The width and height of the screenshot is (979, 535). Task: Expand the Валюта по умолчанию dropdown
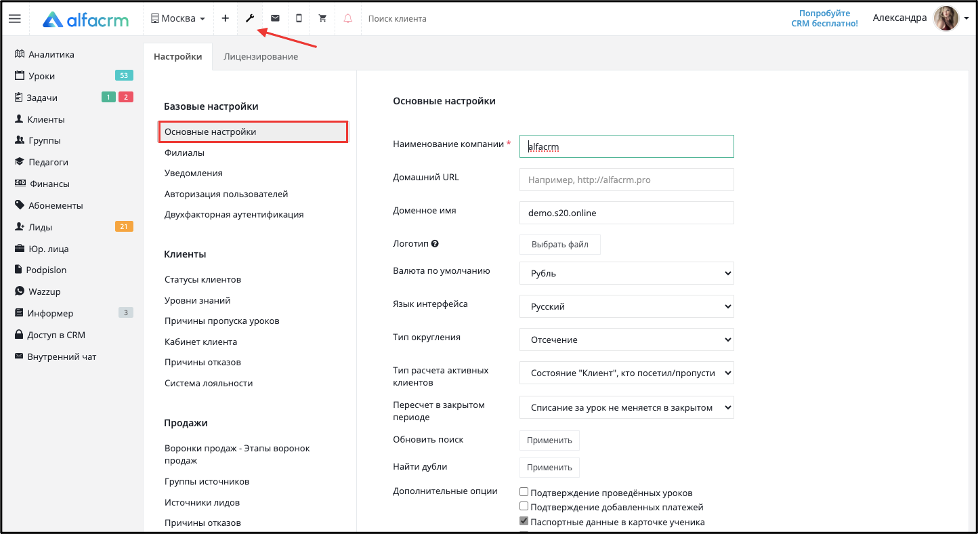pos(626,273)
